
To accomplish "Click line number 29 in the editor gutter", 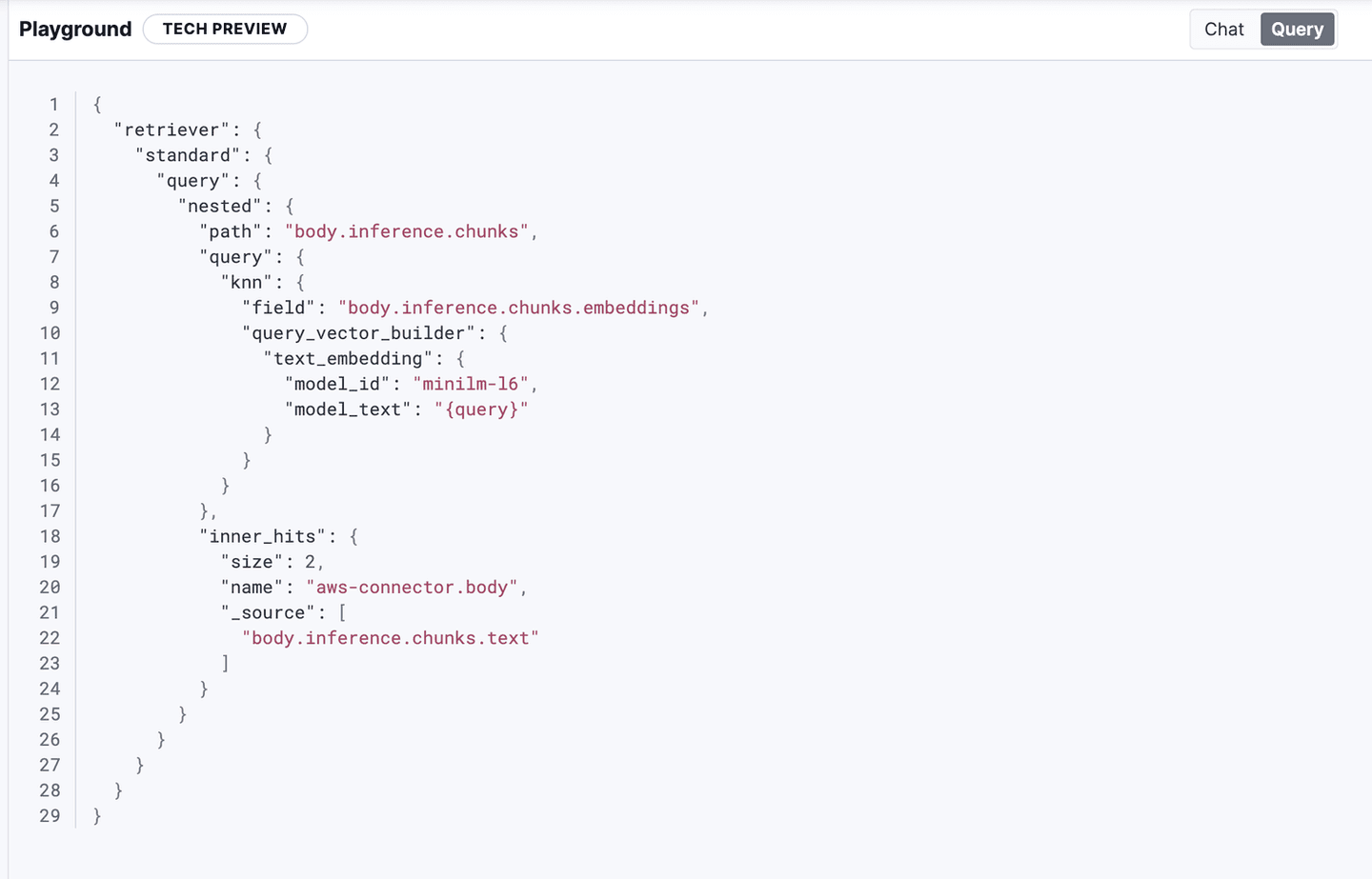I will click(53, 815).
